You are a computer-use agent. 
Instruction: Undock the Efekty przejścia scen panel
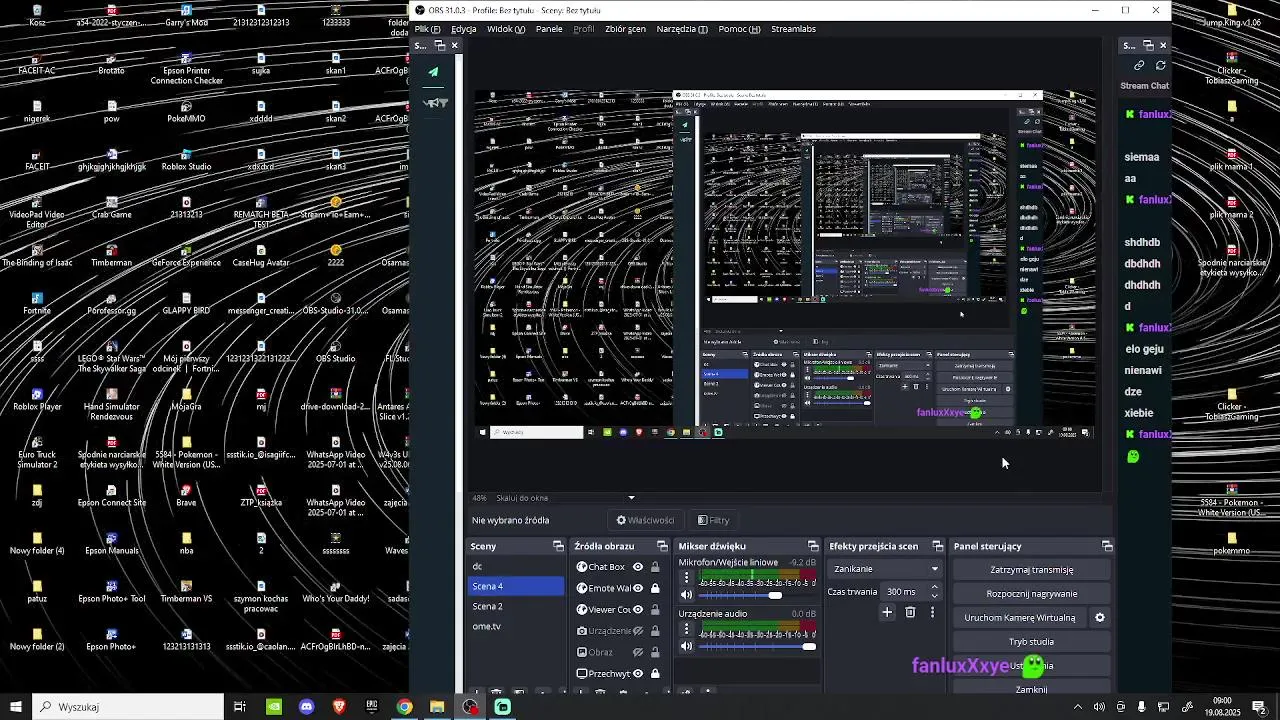(937, 546)
